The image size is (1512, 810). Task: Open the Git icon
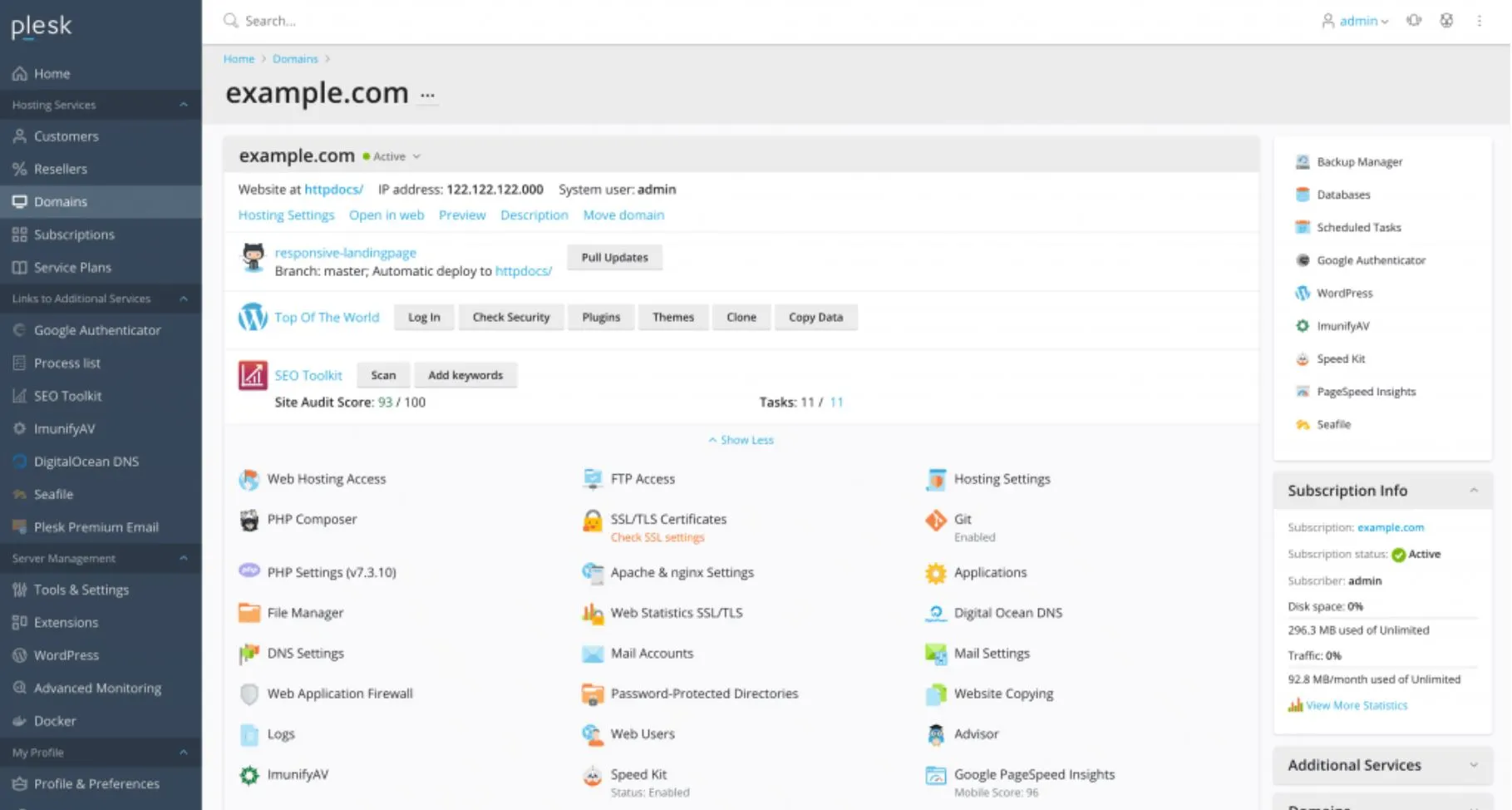click(935, 521)
